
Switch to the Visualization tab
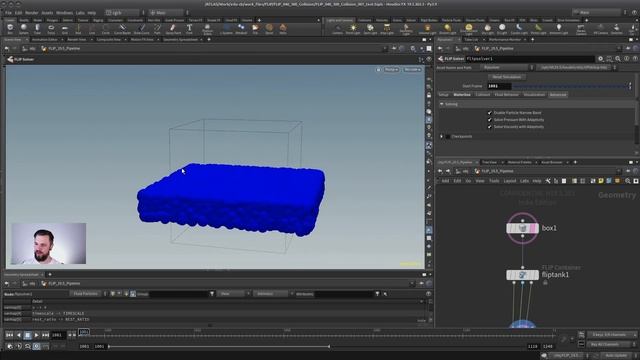coord(534,95)
